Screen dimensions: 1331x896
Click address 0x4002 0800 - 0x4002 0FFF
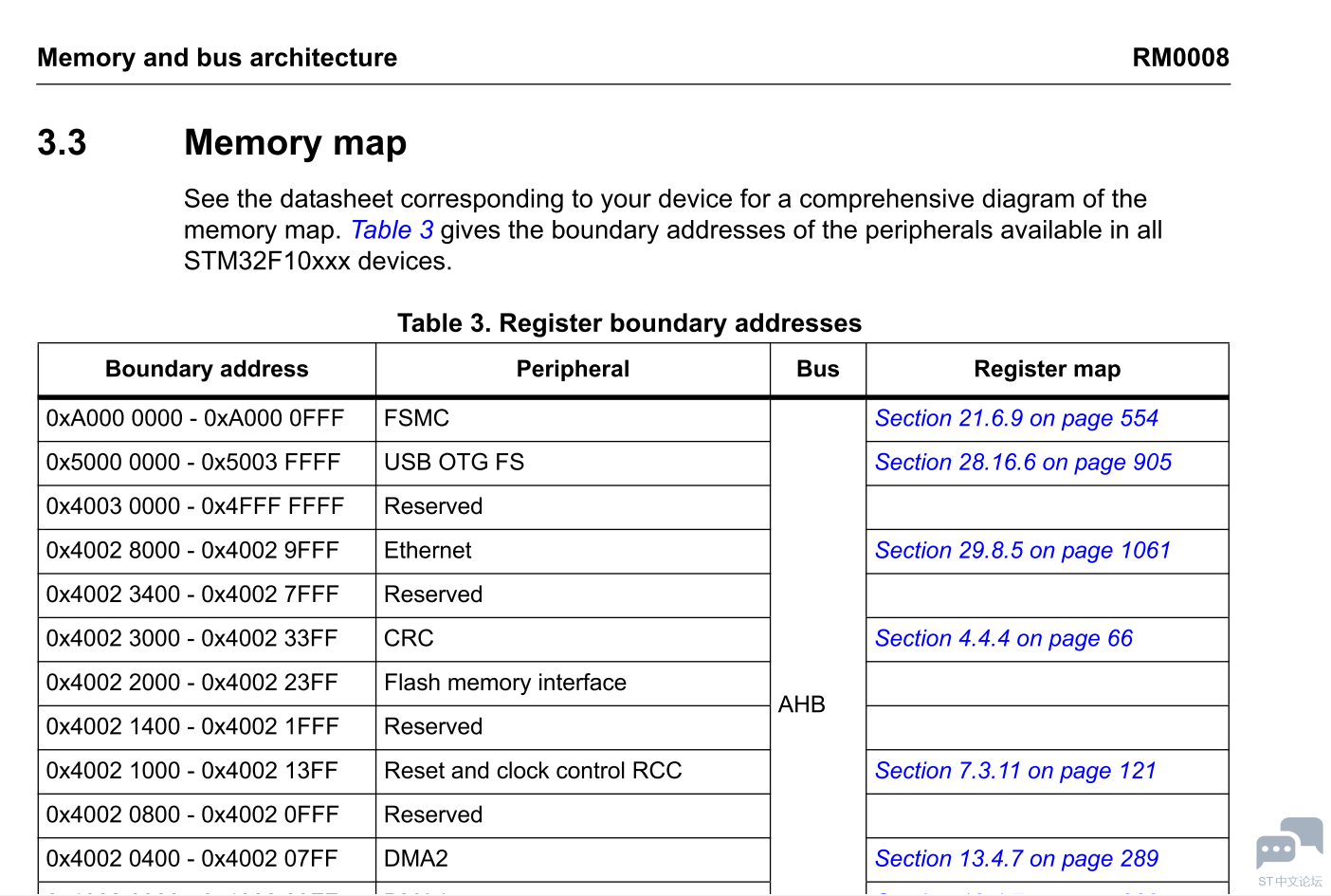tap(192, 814)
